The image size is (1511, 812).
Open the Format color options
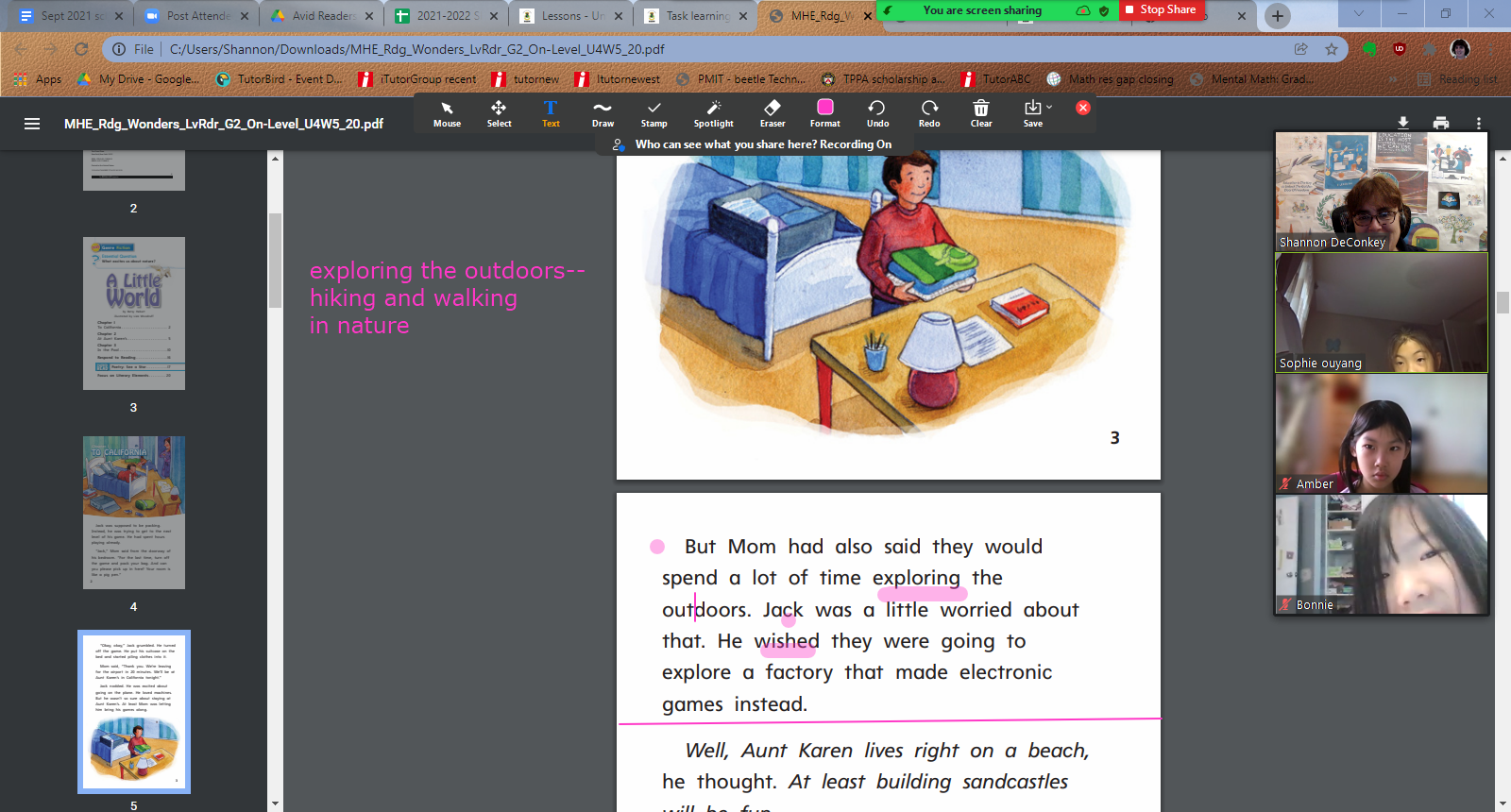pyautogui.click(x=824, y=113)
